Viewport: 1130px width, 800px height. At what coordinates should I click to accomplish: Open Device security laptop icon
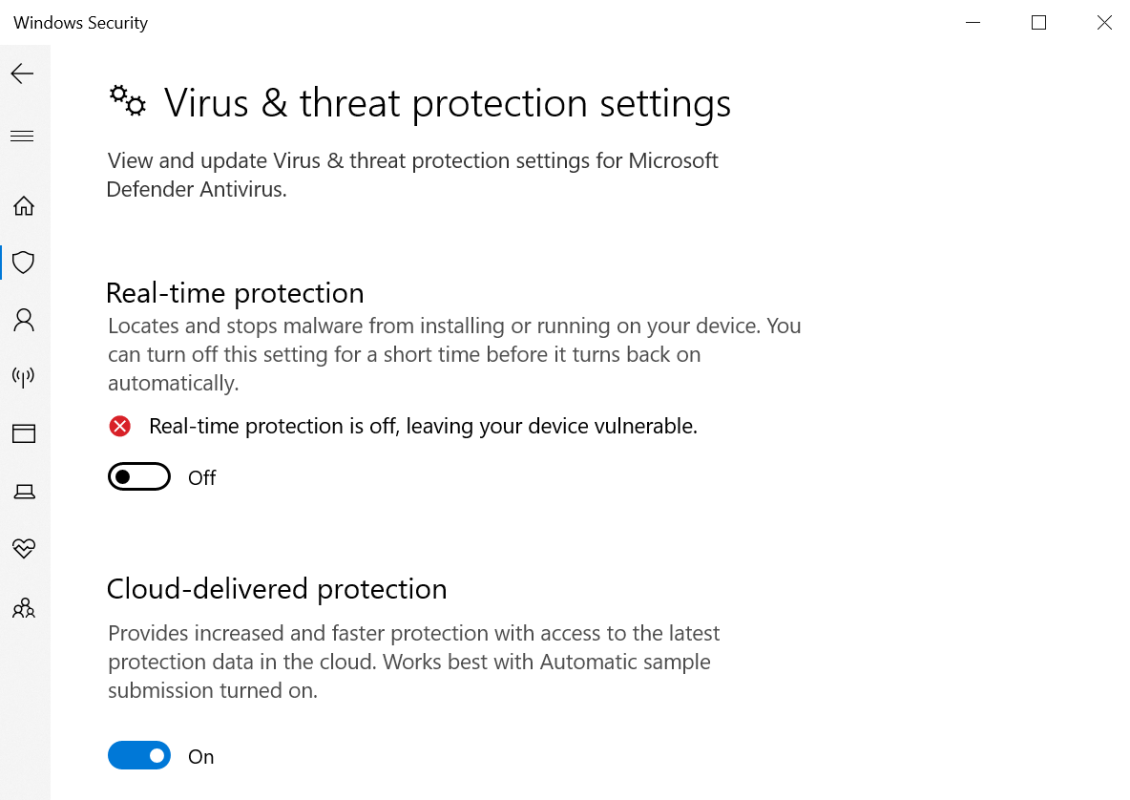[x=25, y=492]
